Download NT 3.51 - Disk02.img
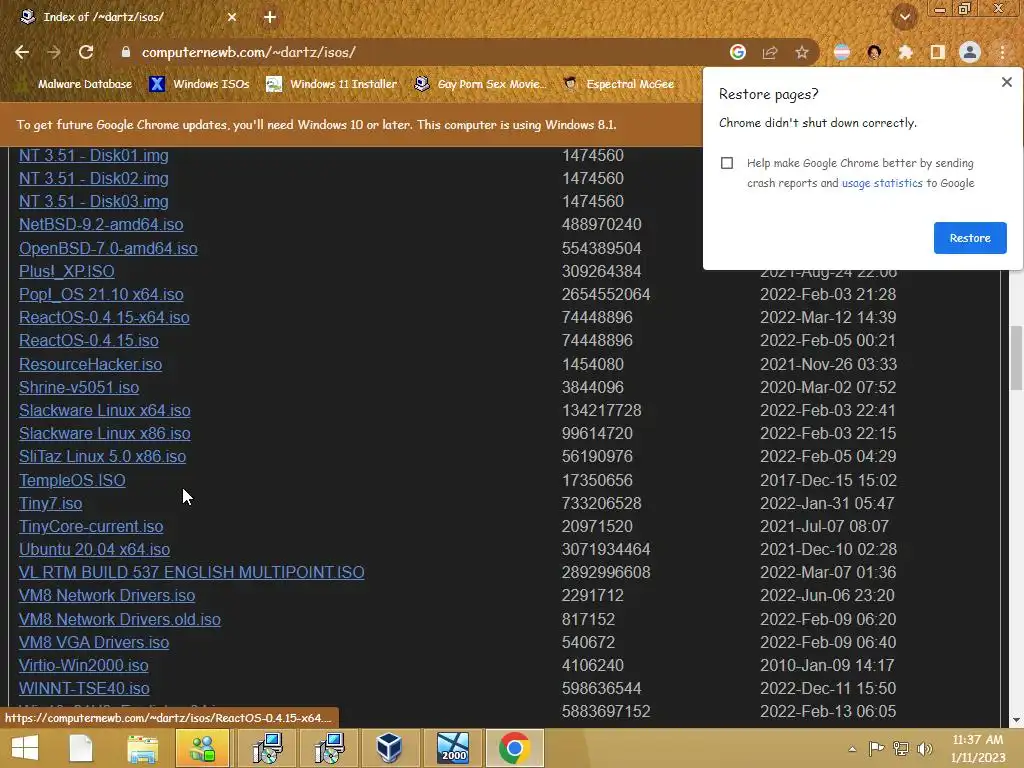The height and width of the screenshot is (768, 1024). point(93,178)
